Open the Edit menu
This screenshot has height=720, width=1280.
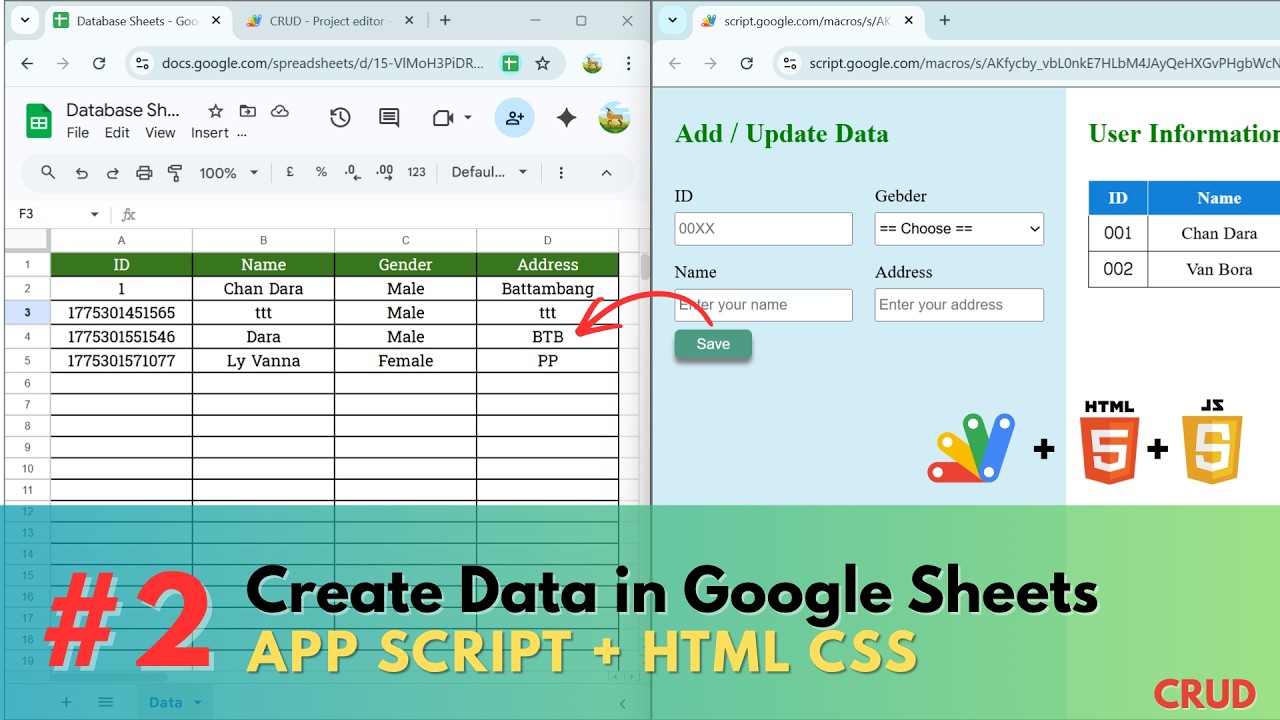click(x=117, y=133)
